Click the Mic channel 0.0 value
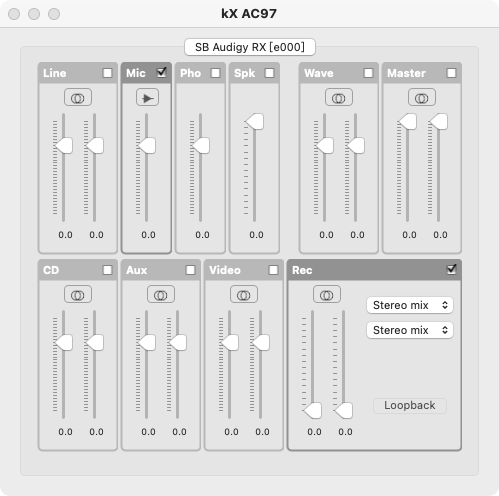499x496 pixels. coord(148,235)
